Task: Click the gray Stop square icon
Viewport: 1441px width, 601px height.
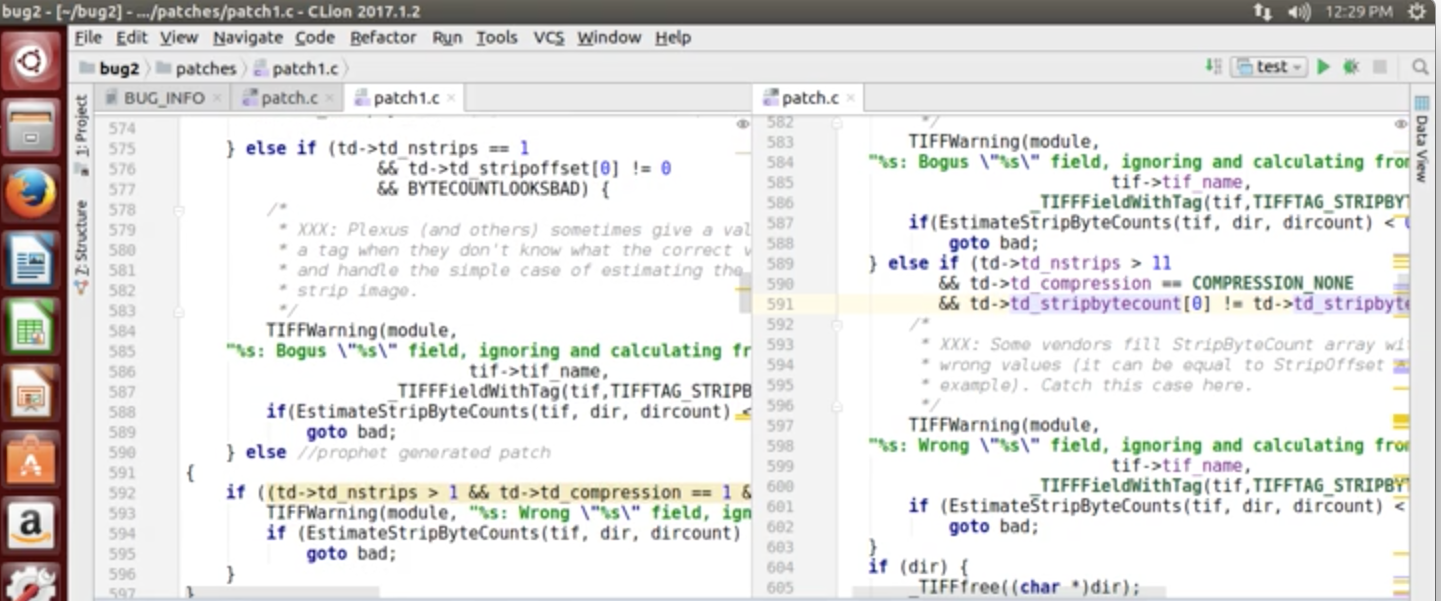Action: [1379, 67]
